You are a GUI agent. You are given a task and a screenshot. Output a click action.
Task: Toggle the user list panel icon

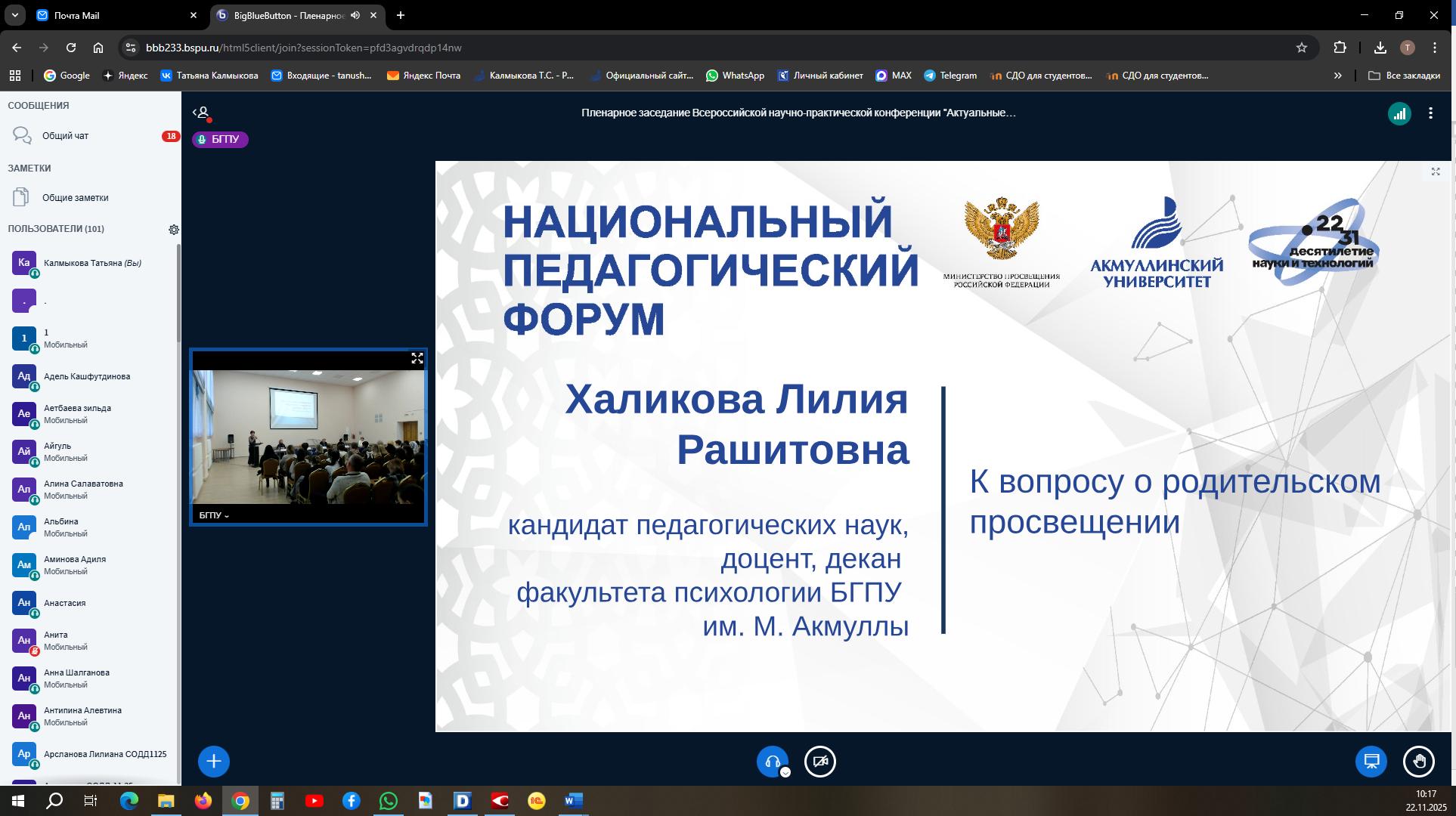tap(202, 113)
